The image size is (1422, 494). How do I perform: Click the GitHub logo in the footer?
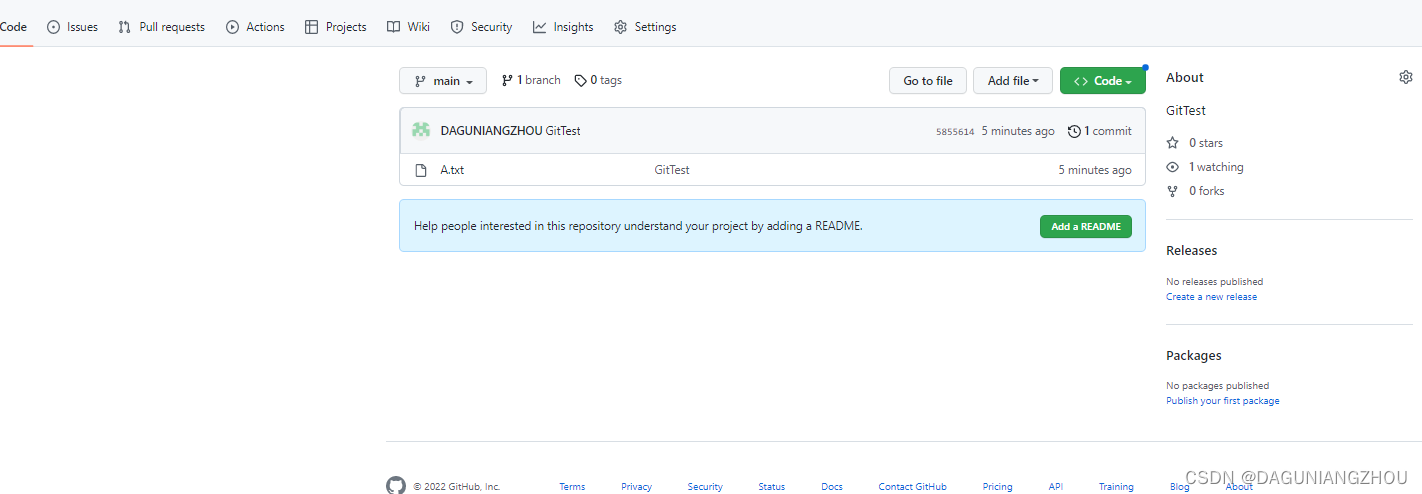pos(396,486)
